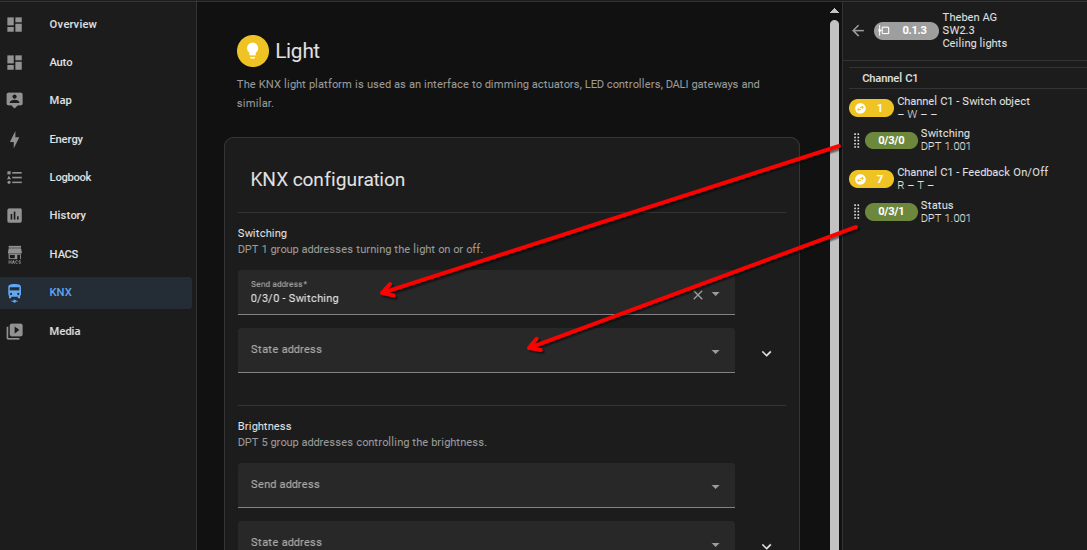
Task: Open the Switching State address dropdown
Action: click(486, 350)
